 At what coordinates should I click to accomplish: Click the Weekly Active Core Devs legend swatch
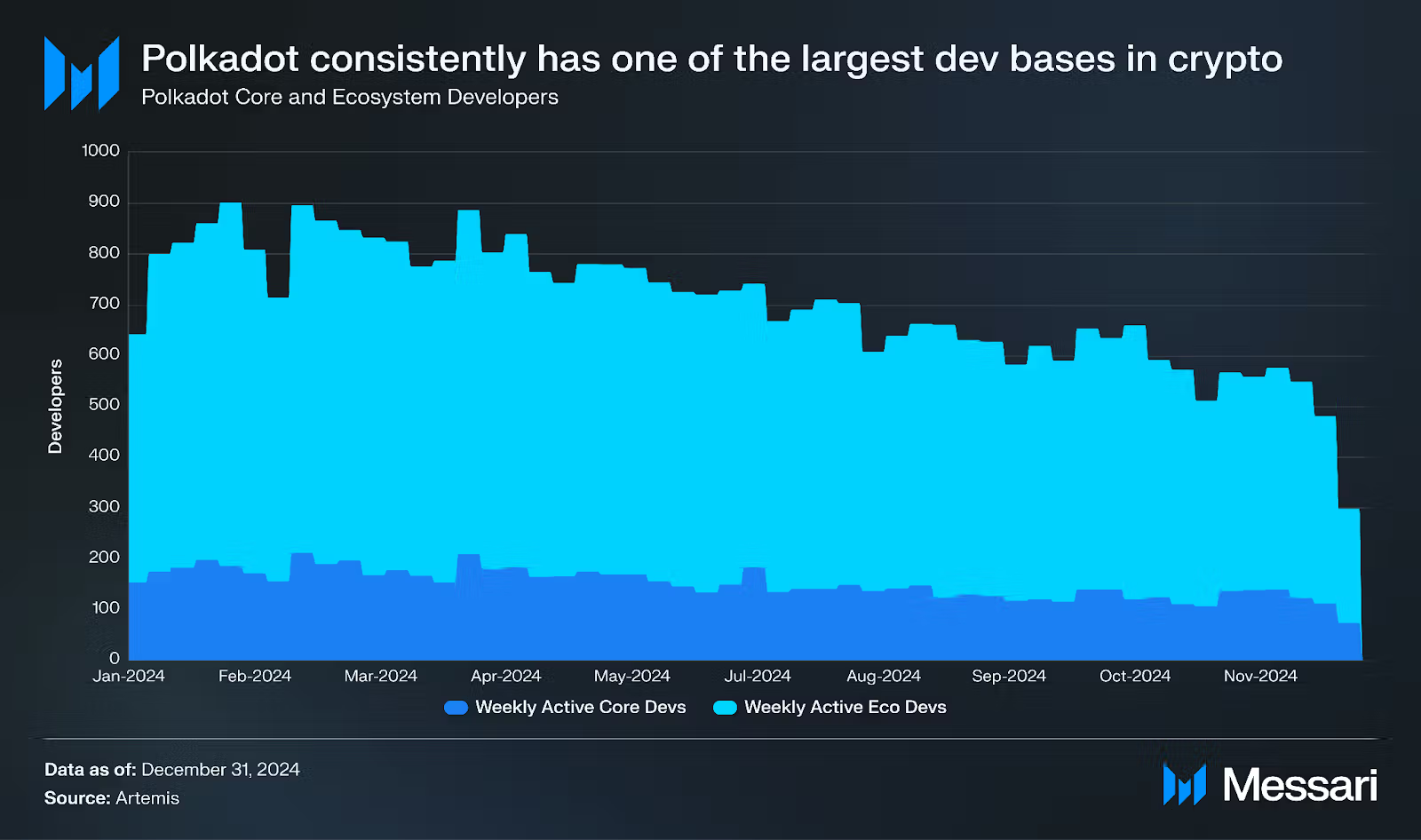[x=456, y=708]
